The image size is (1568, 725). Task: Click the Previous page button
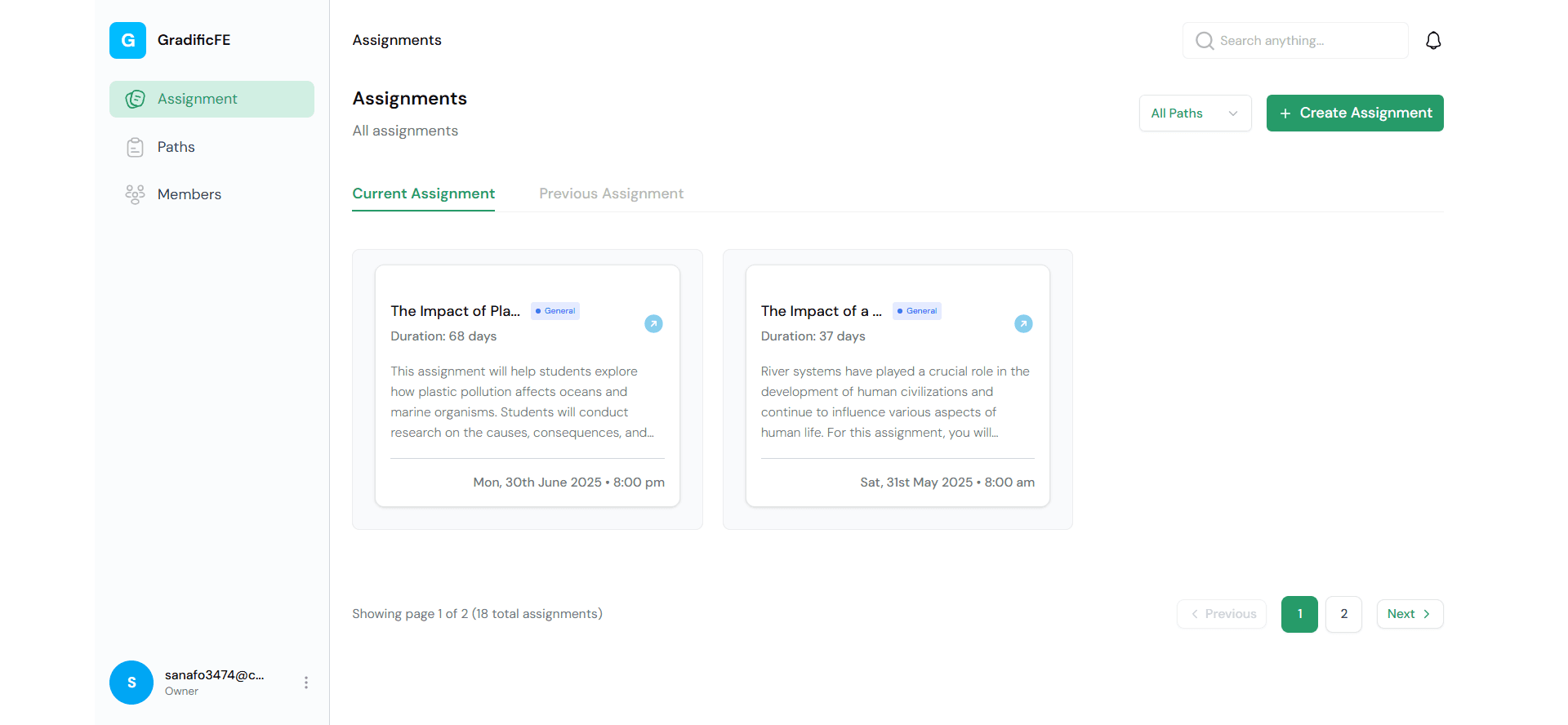click(1222, 614)
